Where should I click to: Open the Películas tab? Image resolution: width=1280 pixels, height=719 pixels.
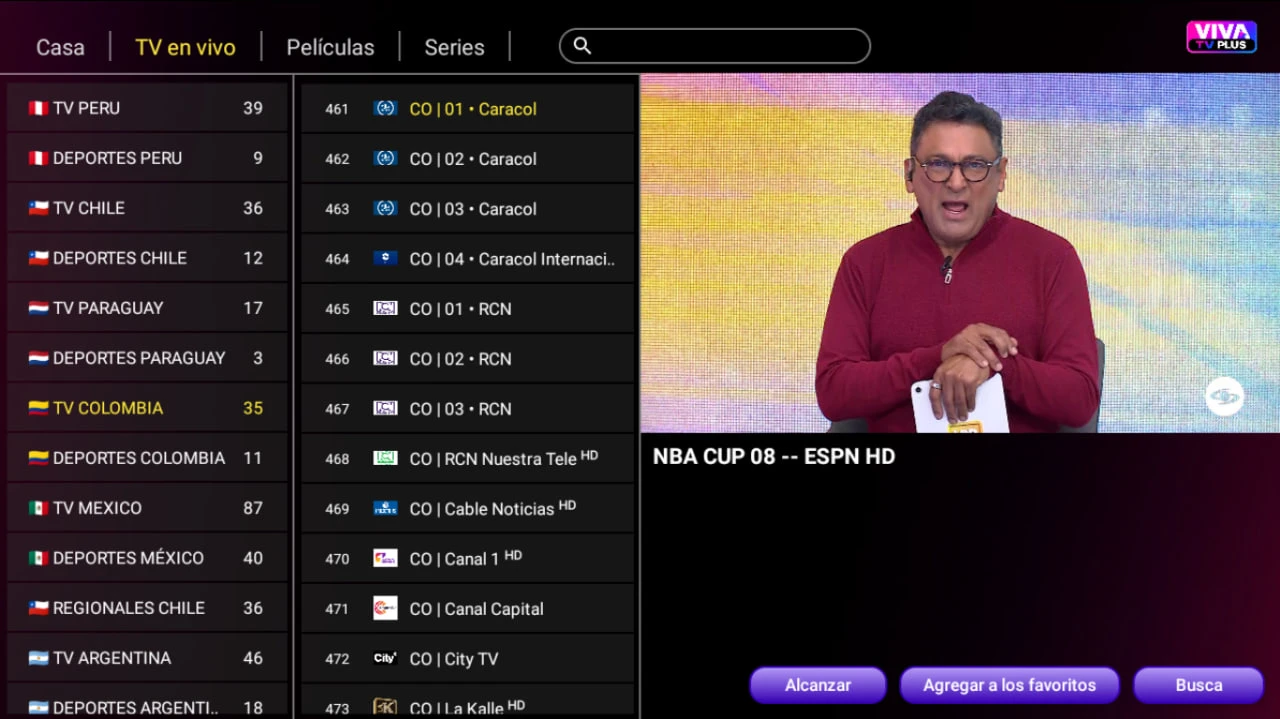(330, 47)
